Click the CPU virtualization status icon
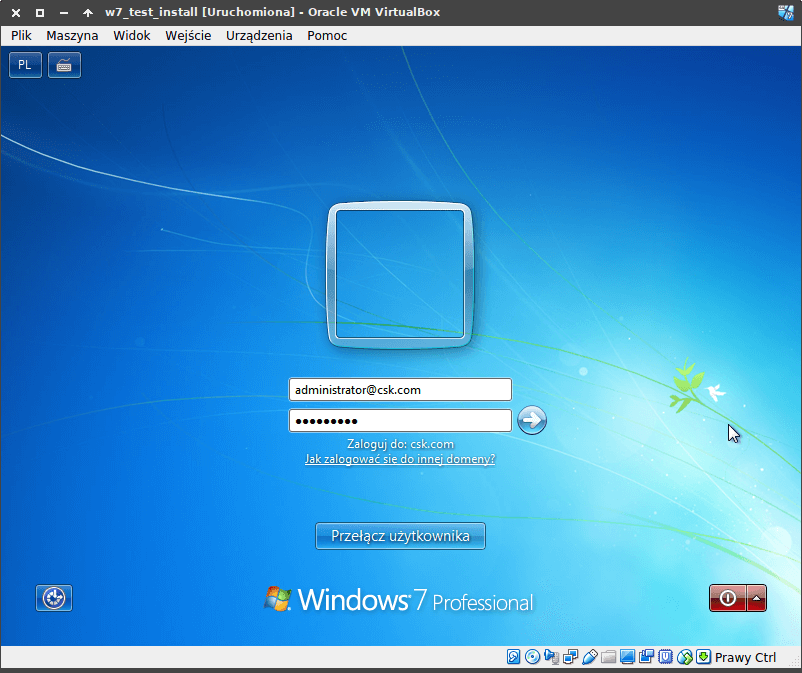Image resolution: width=802 pixels, height=673 pixels. (665, 657)
